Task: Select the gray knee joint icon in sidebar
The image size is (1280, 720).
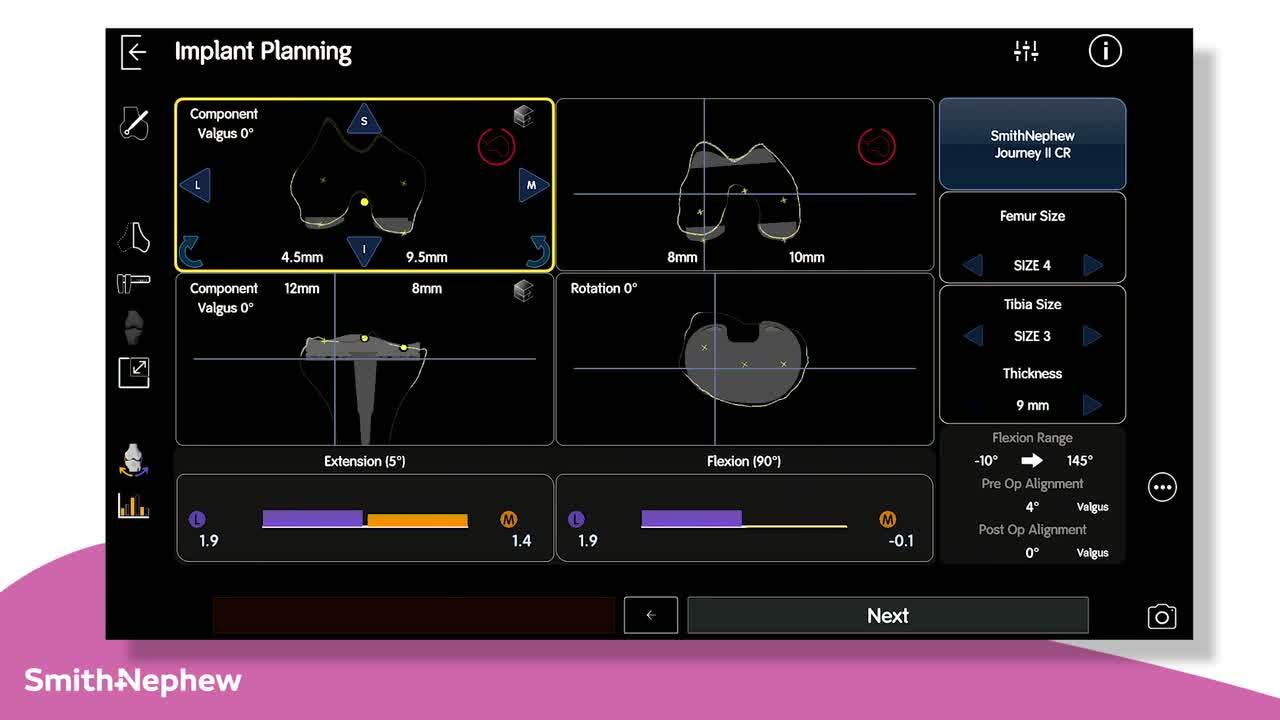Action: [x=134, y=327]
